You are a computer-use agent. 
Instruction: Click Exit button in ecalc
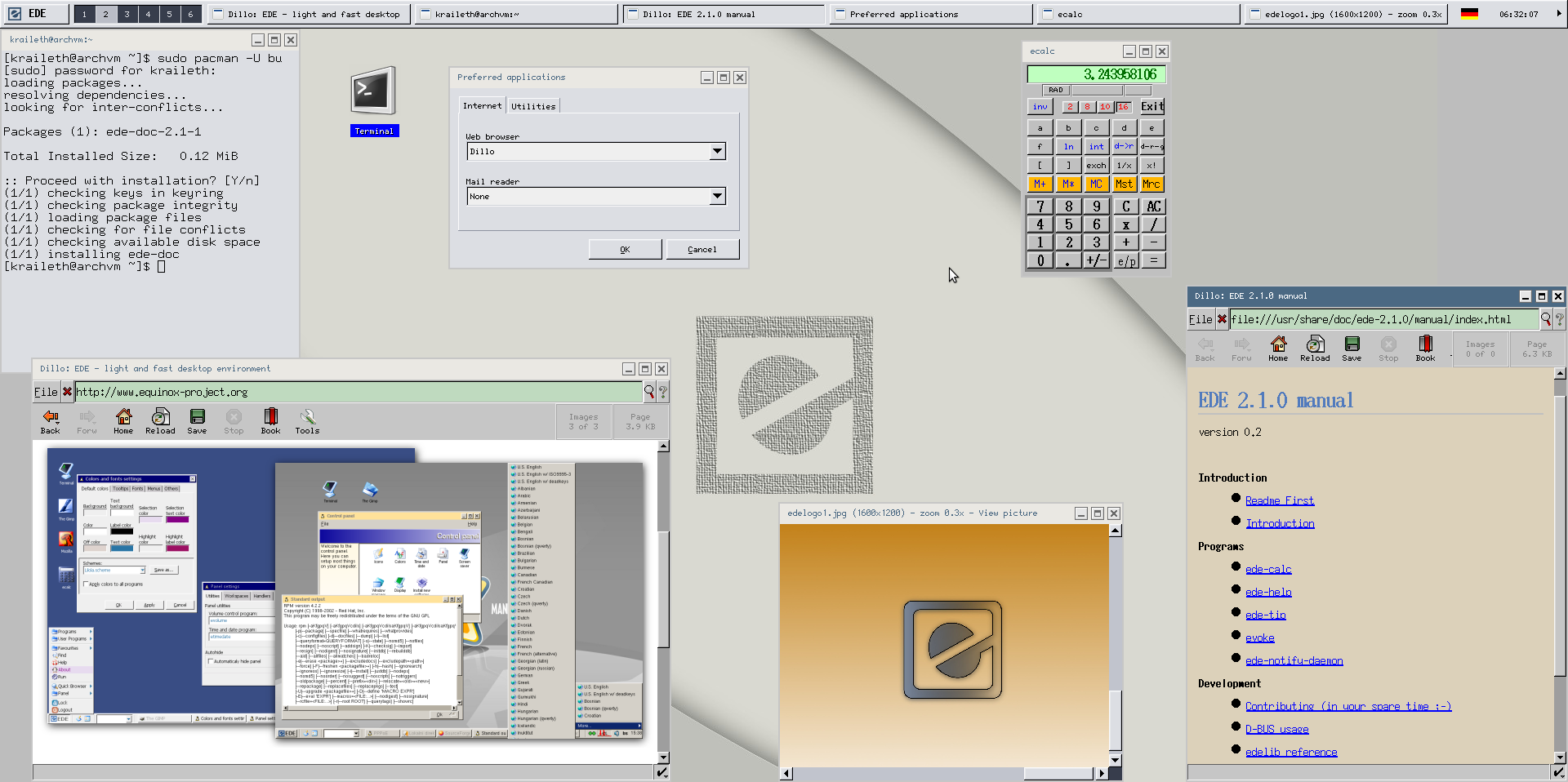point(1152,107)
